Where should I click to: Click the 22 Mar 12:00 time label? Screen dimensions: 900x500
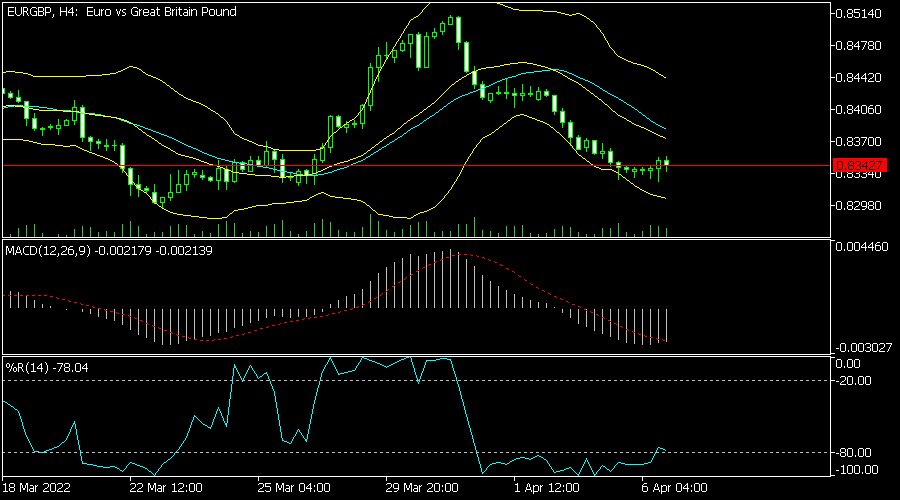[x=167, y=488]
